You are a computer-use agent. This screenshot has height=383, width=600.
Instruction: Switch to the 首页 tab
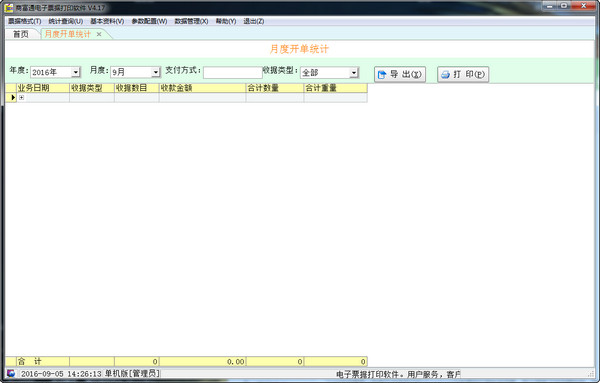(x=21, y=34)
